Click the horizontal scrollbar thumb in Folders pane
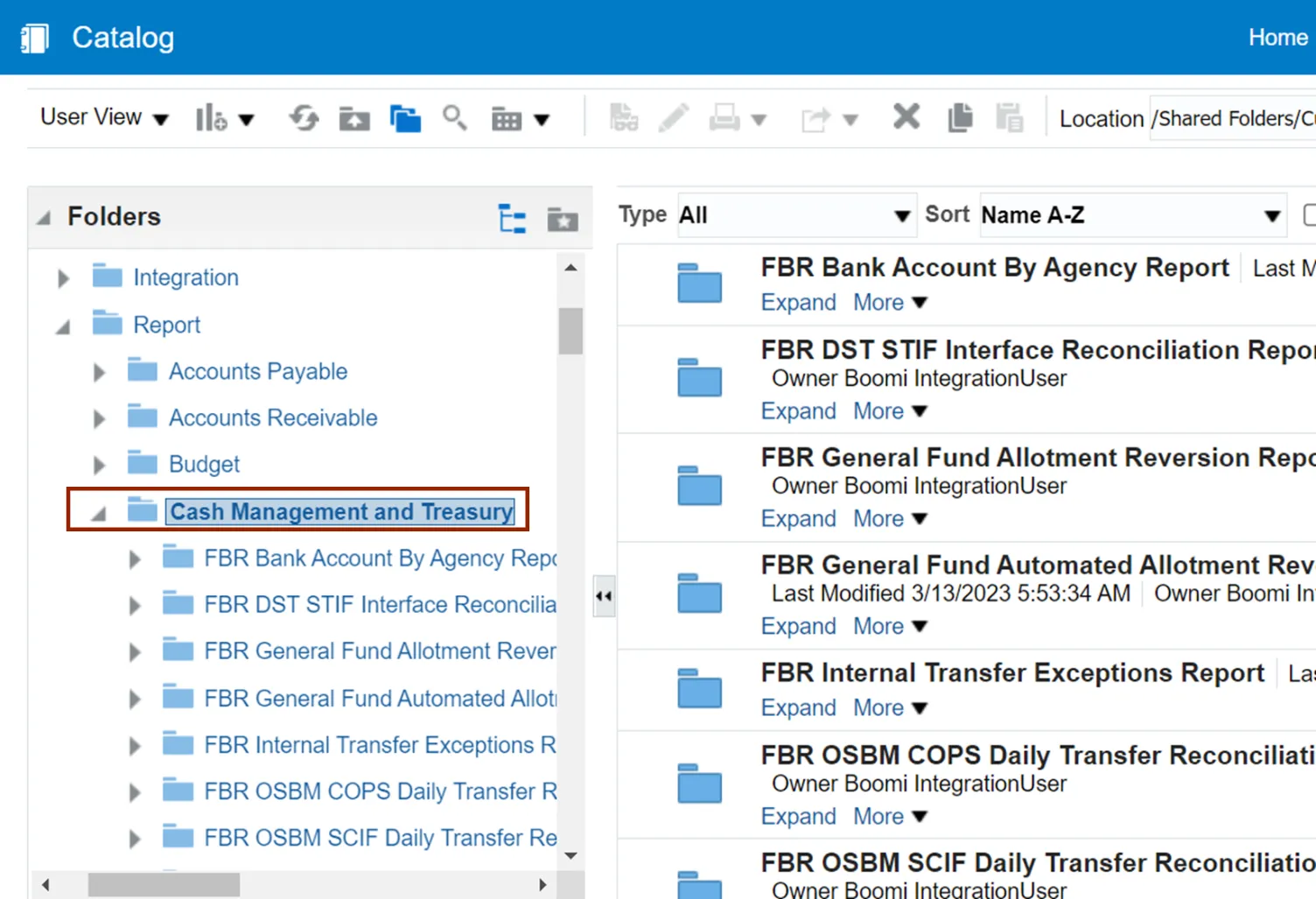 pos(164,884)
